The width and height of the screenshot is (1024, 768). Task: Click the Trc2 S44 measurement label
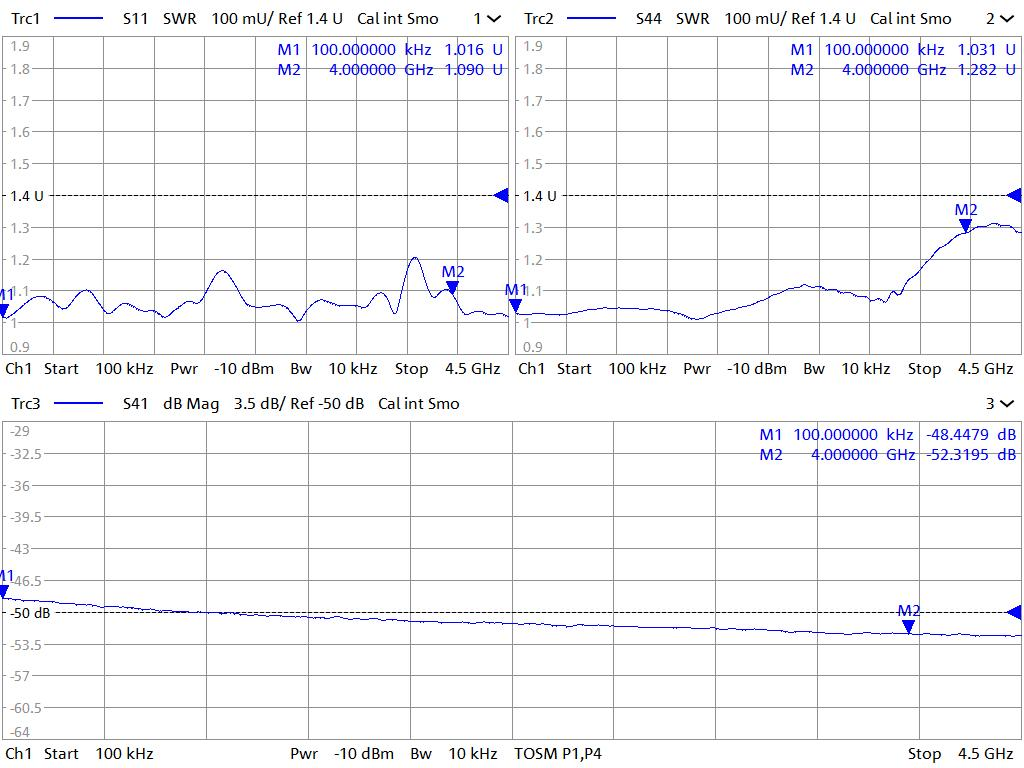point(648,19)
